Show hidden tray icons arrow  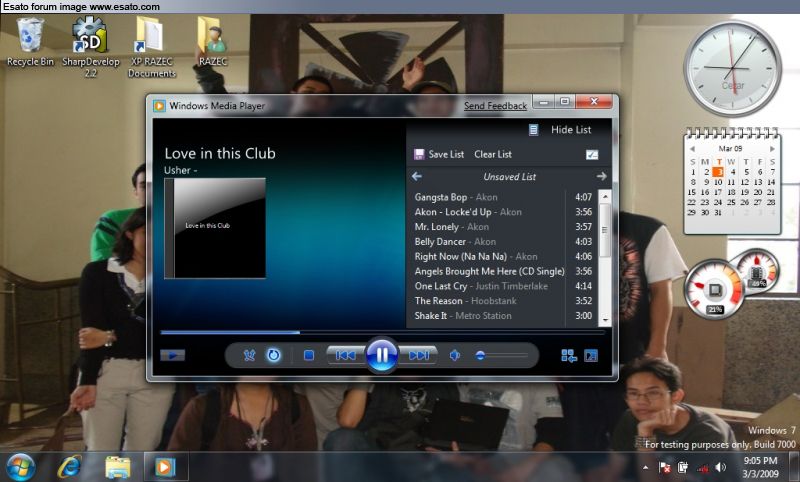click(x=646, y=467)
